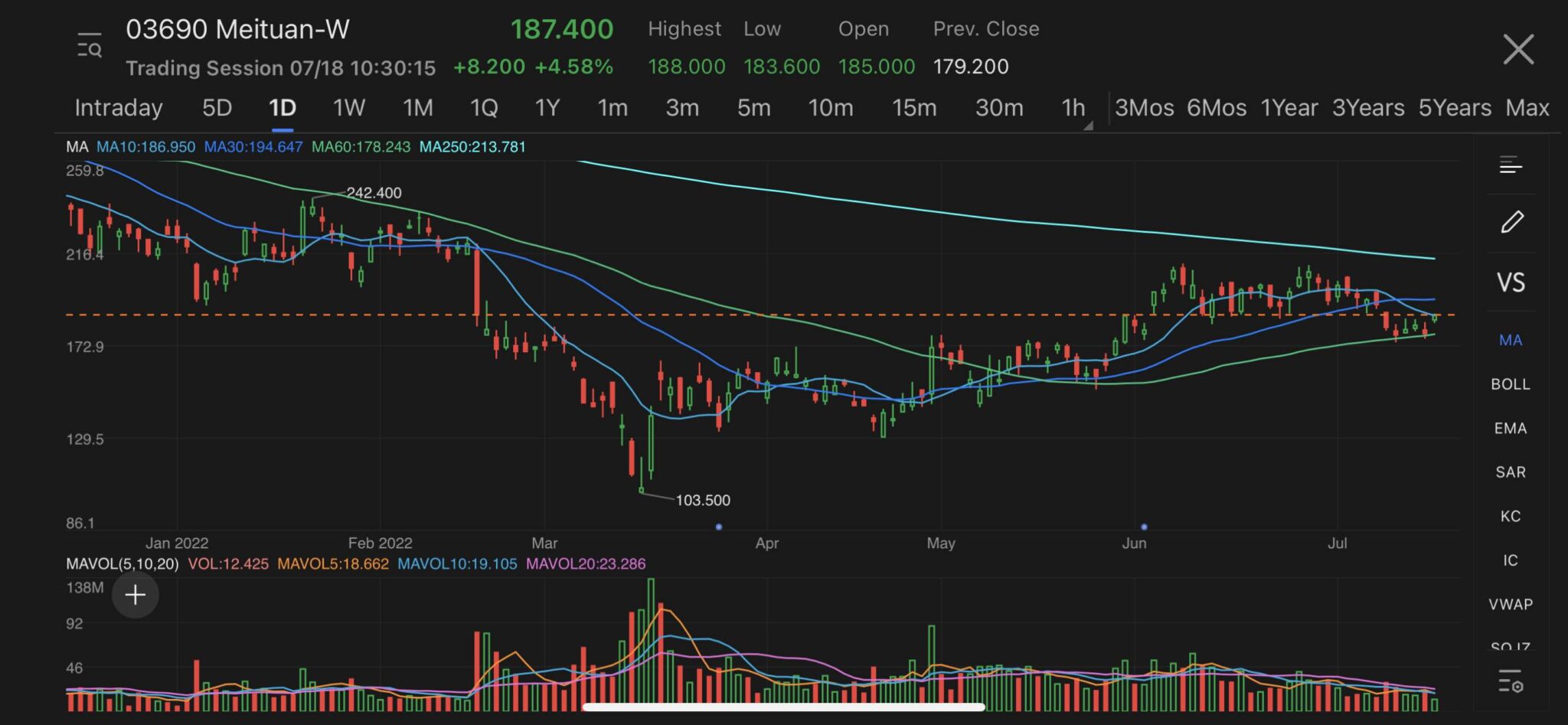Screen dimensions: 1568x725
Task: Toggle the KC indicator
Action: (1511, 516)
